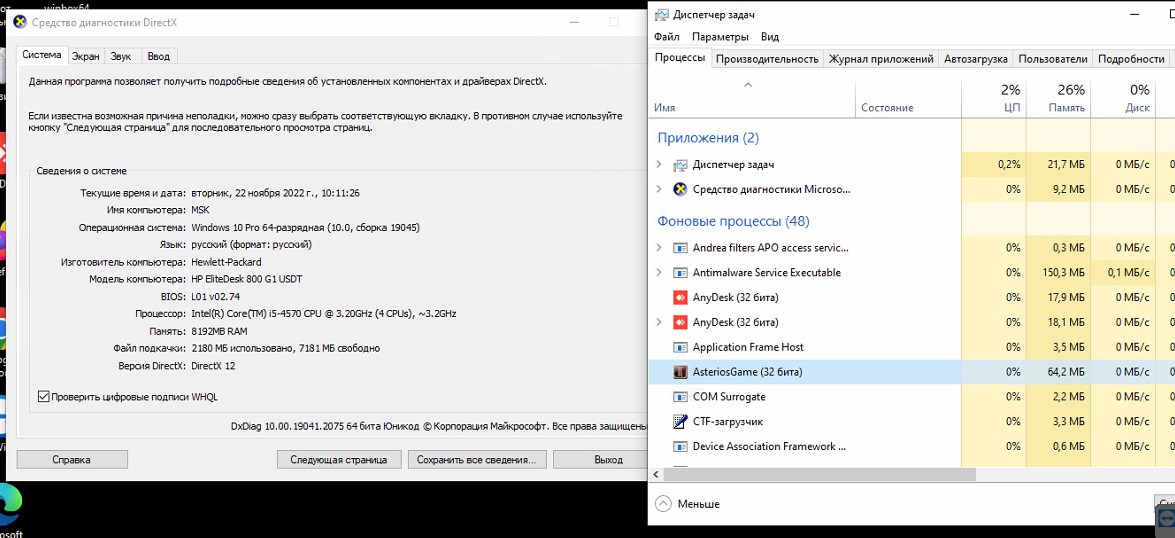Select the COM Surrogate process name

pyautogui.click(x=729, y=396)
